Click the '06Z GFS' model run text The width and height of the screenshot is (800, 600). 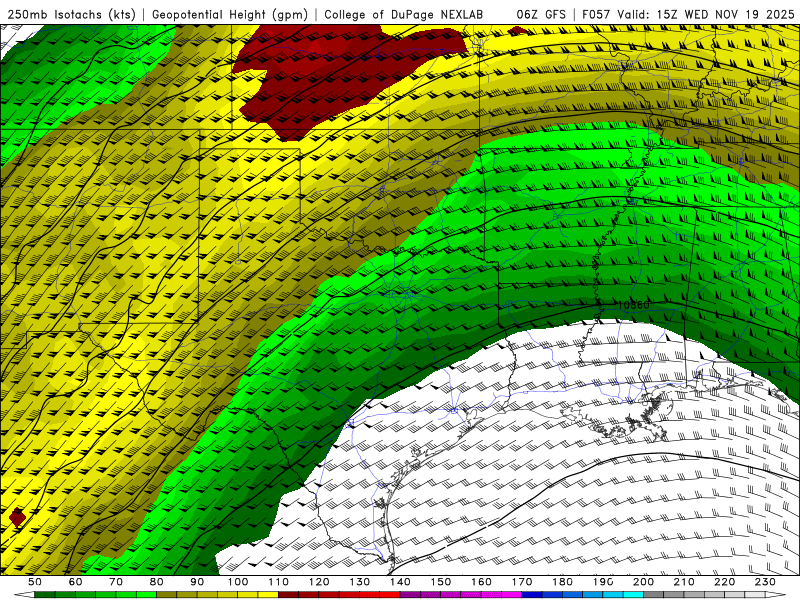(541, 14)
